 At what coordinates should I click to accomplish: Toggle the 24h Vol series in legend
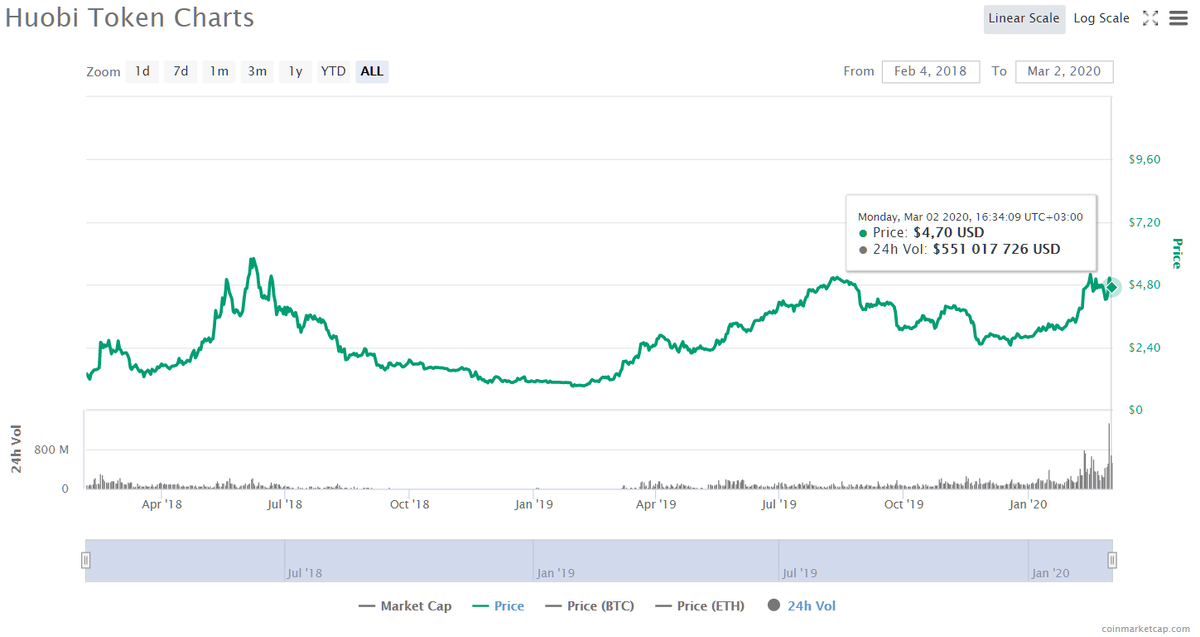point(802,606)
